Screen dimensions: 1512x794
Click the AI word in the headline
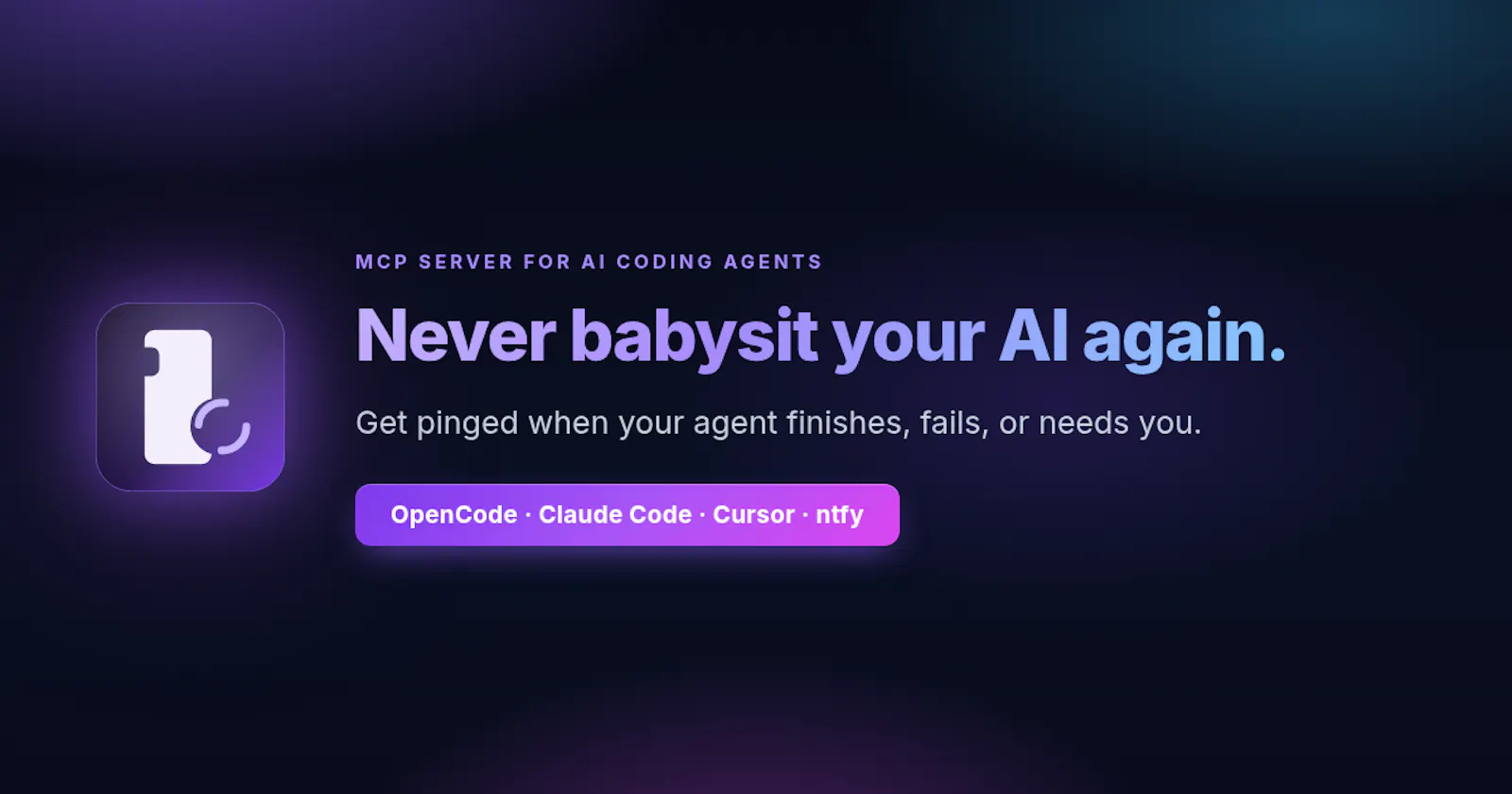tap(1034, 336)
